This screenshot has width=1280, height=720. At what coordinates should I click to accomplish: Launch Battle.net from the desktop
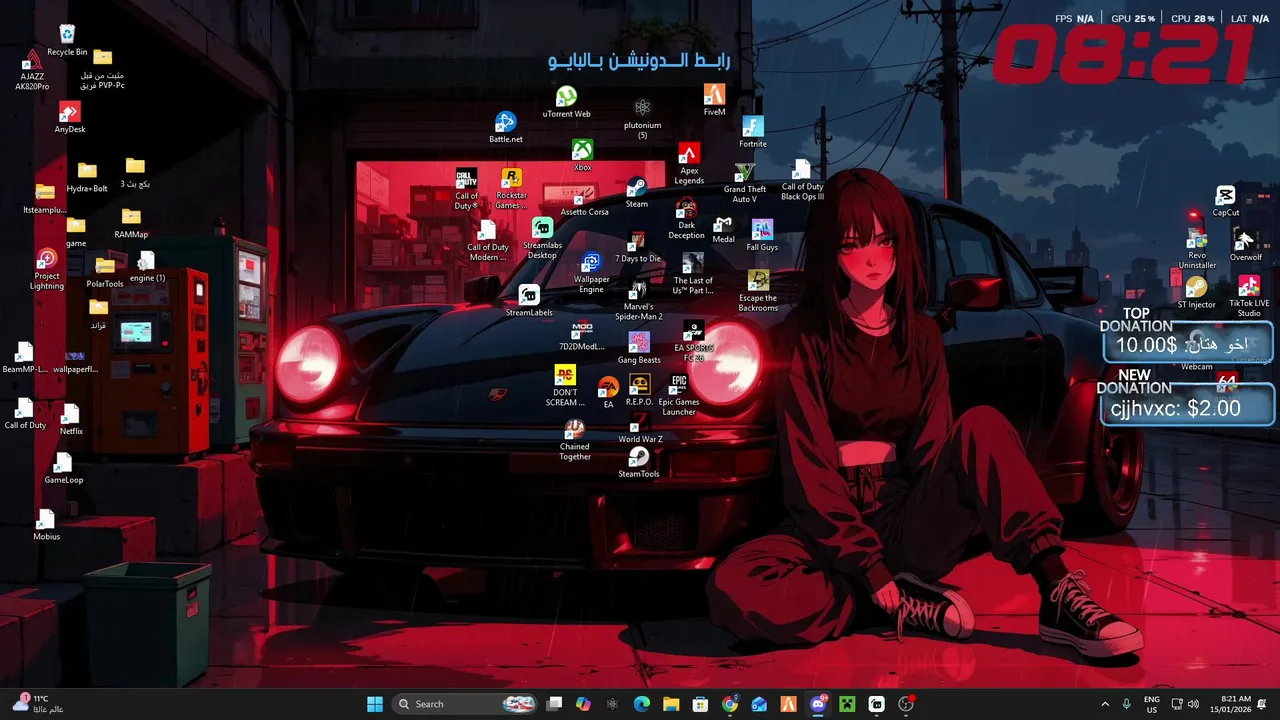pos(506,128)
